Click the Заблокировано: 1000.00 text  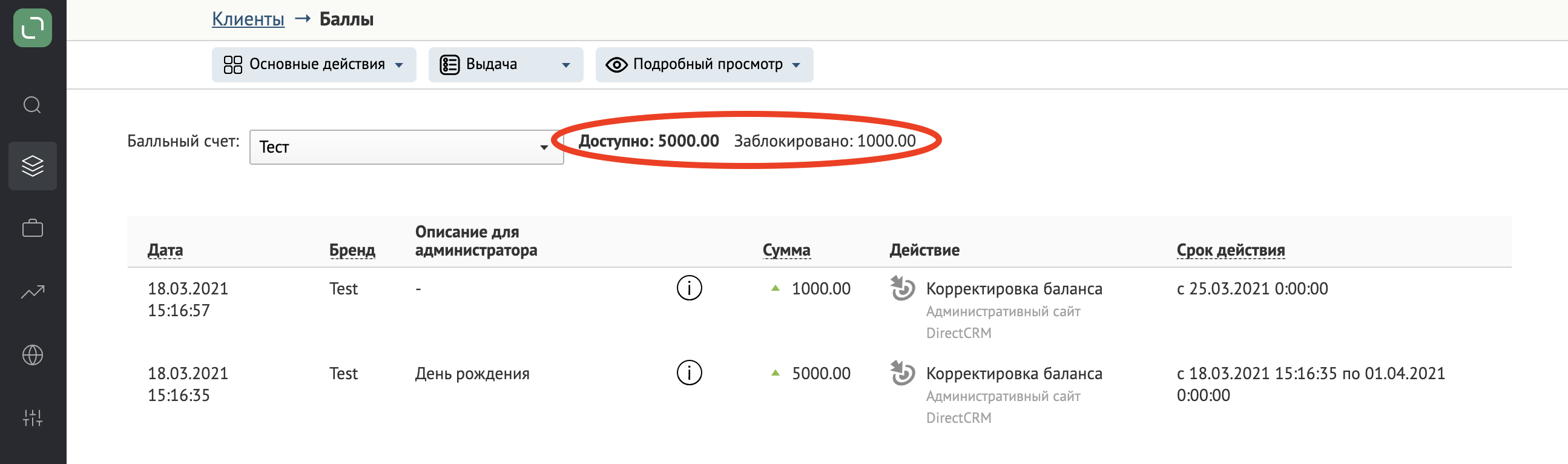tap(824, 141)
